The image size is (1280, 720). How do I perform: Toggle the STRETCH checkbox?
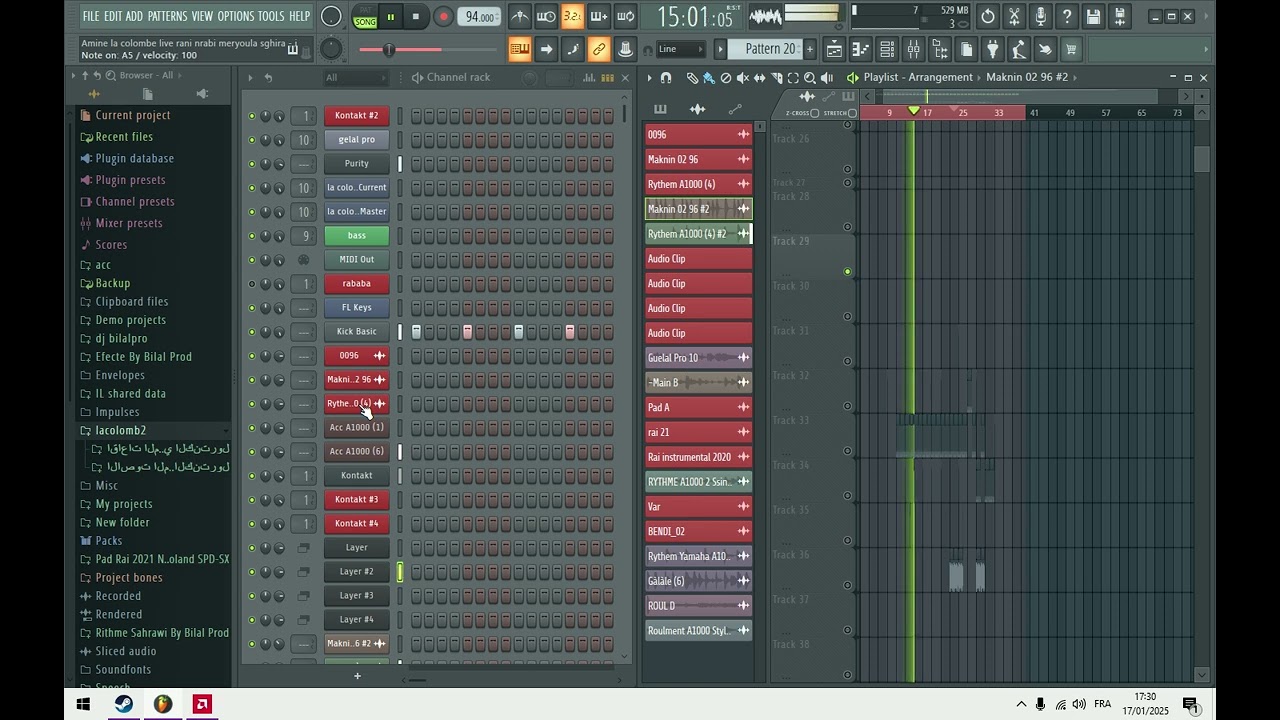(x=852, y=113)
